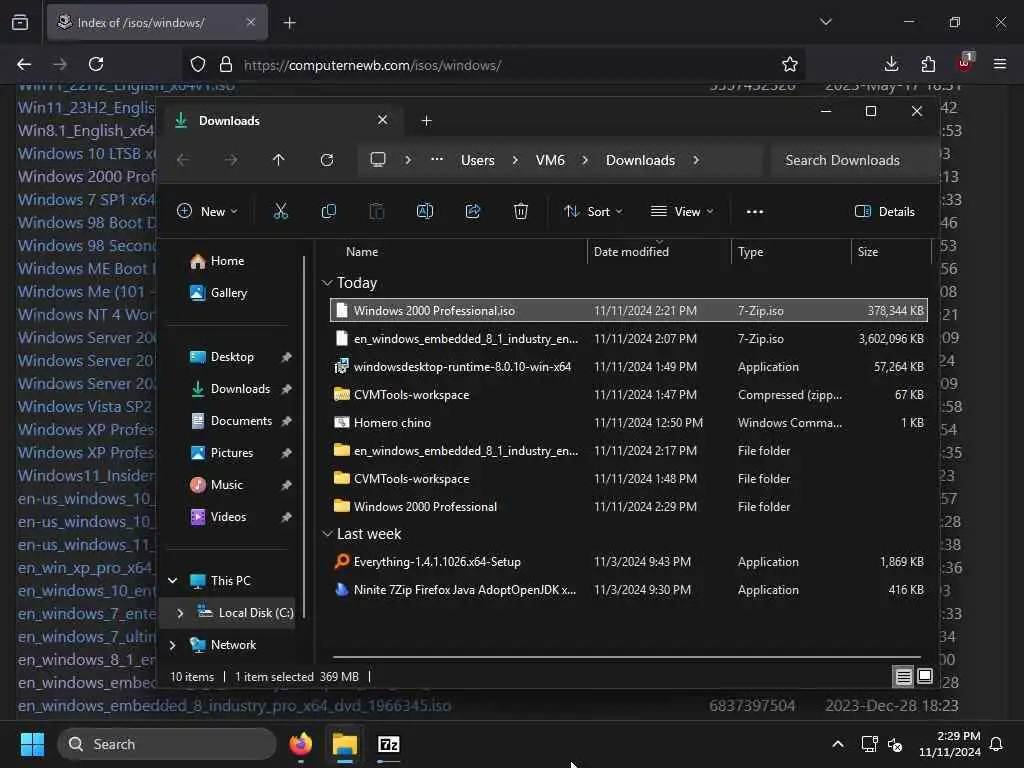
Task: Open the notification bell in system tray
Action: 996,744
